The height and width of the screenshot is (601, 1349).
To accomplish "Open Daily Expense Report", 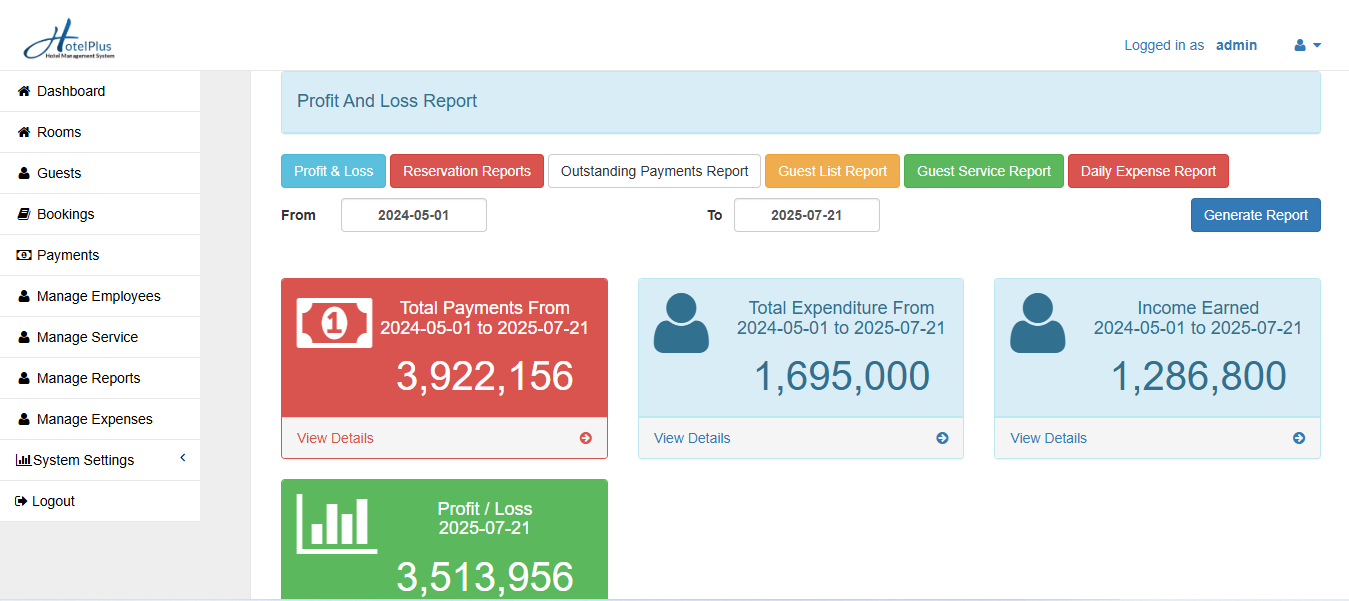I will click(1149, 171).
